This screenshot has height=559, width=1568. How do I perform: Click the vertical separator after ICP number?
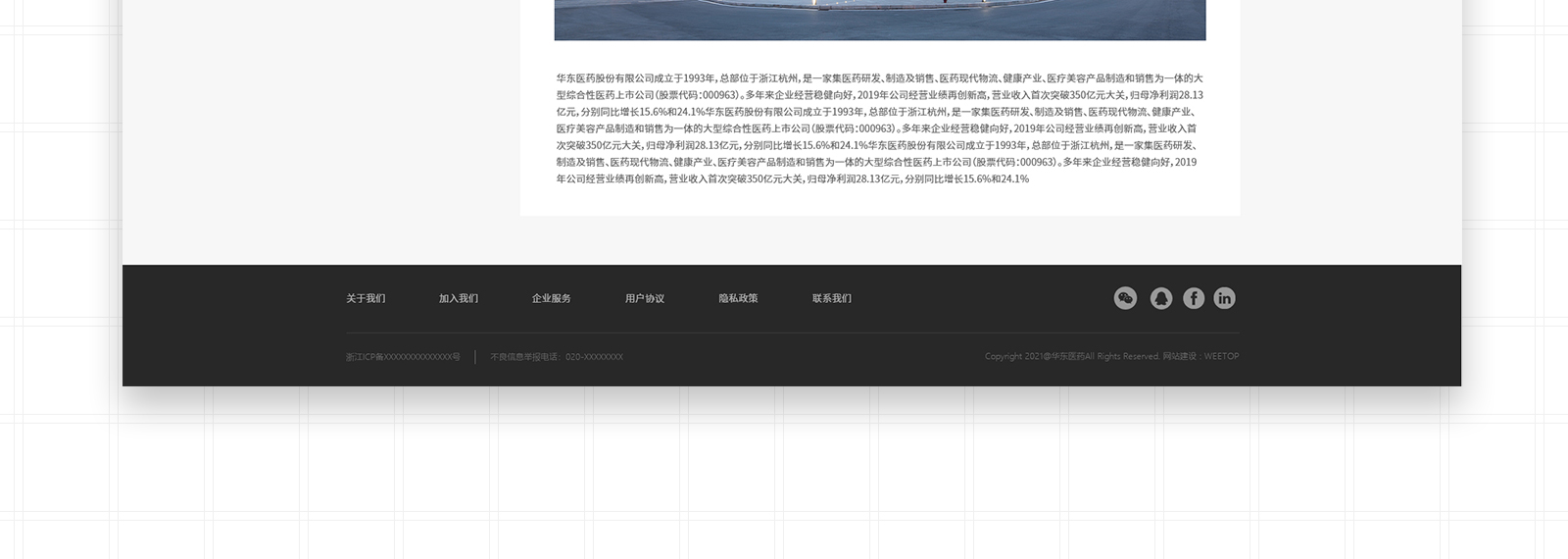pos(475,357)
